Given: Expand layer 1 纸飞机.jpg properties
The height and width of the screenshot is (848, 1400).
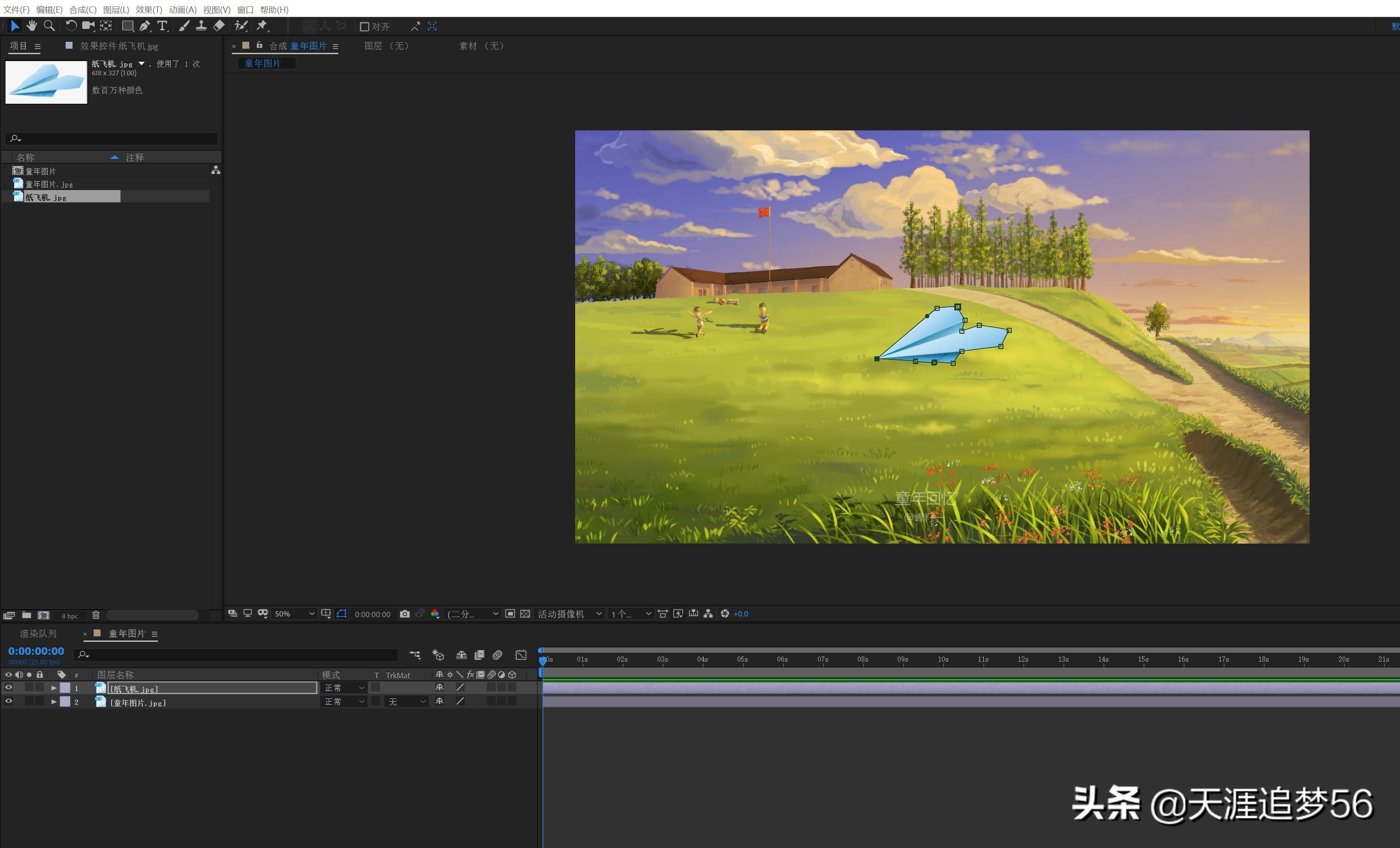Looking at the screenshot, I should click(x=54, y=688).
